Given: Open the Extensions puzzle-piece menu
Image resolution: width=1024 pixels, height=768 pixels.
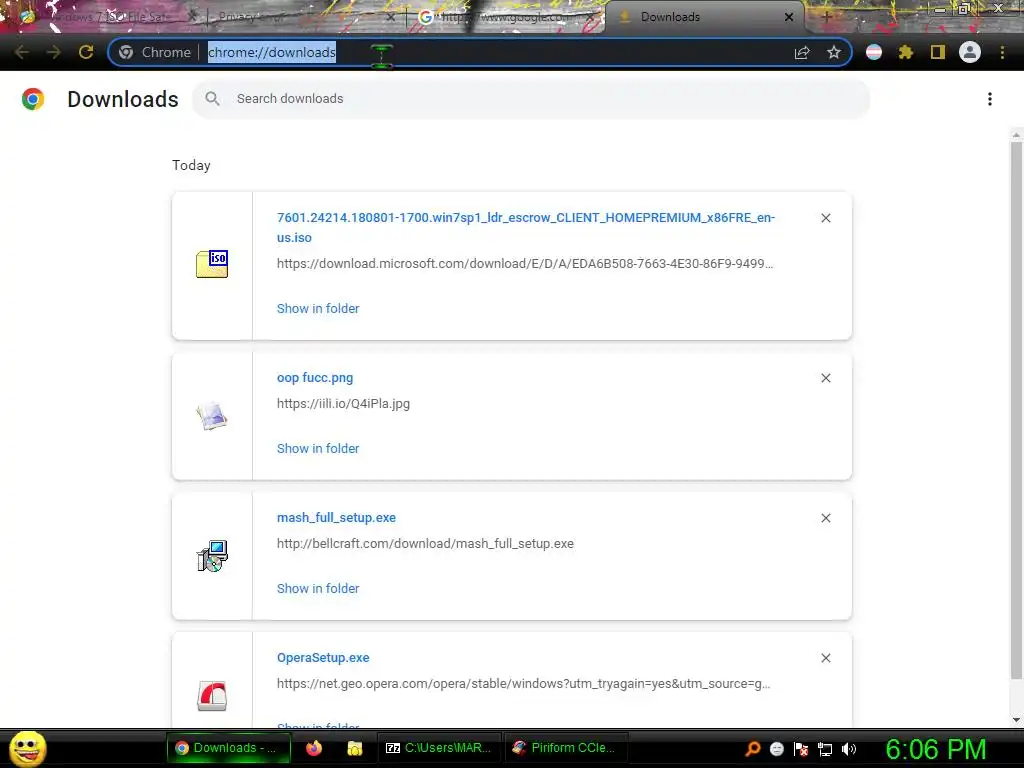Looking at the screenshot, I should (x=905, y=52).
